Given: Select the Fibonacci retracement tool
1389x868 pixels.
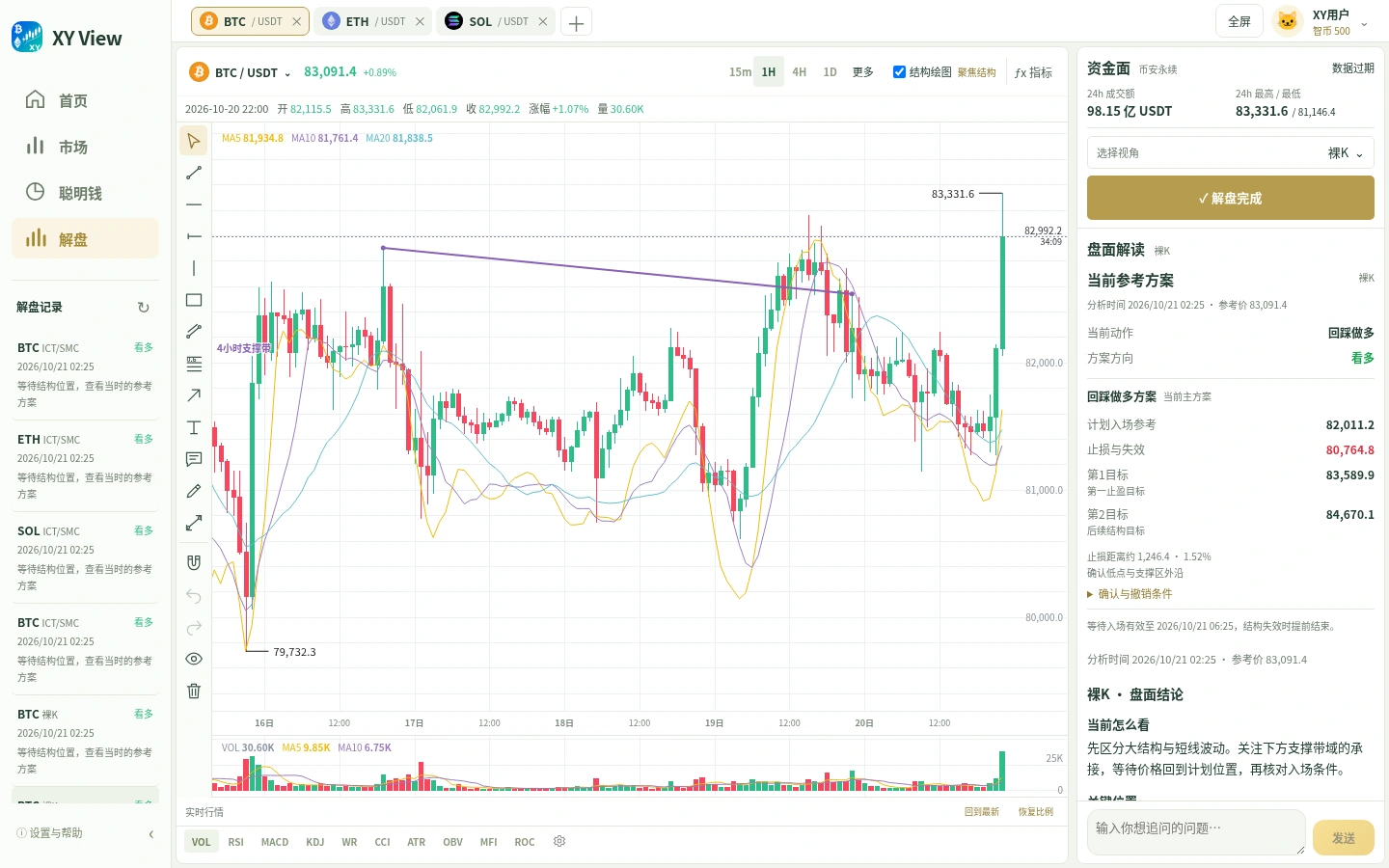Looking at the screenshot, I should (x=194, y=364).
